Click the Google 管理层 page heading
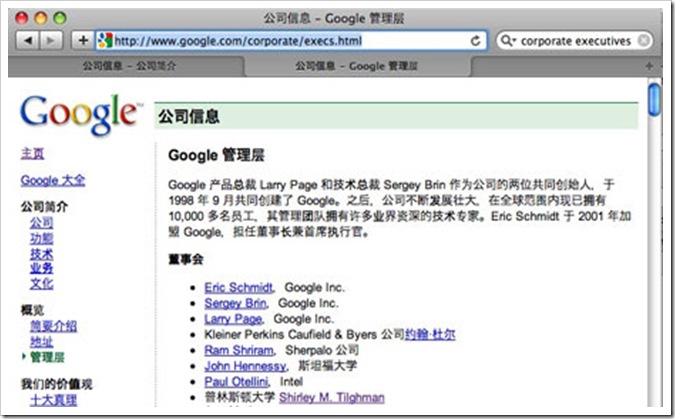Viewport: 675px width, 419px height. tap(216, 155)
